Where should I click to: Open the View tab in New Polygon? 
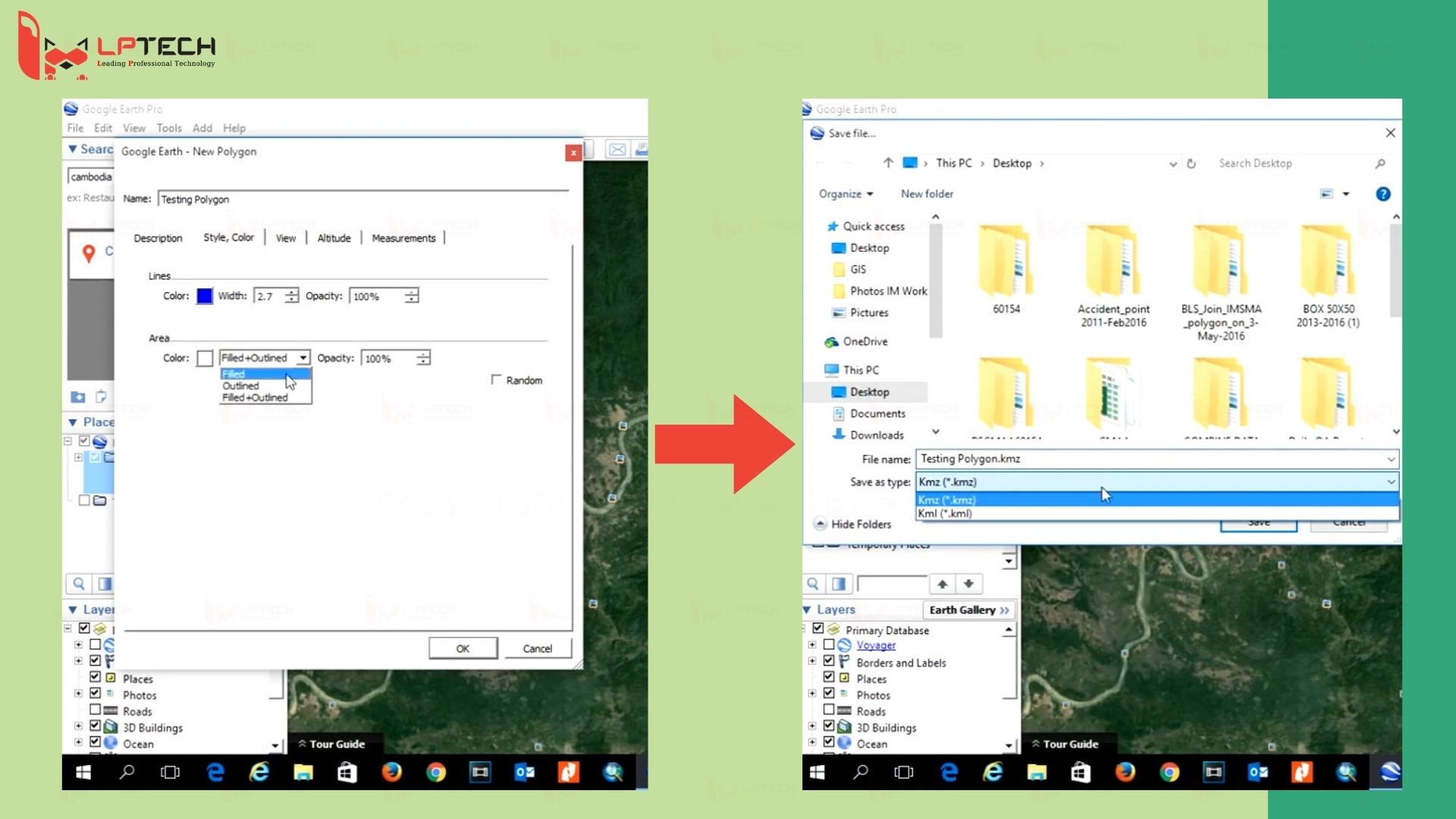[x=286, y=238]
